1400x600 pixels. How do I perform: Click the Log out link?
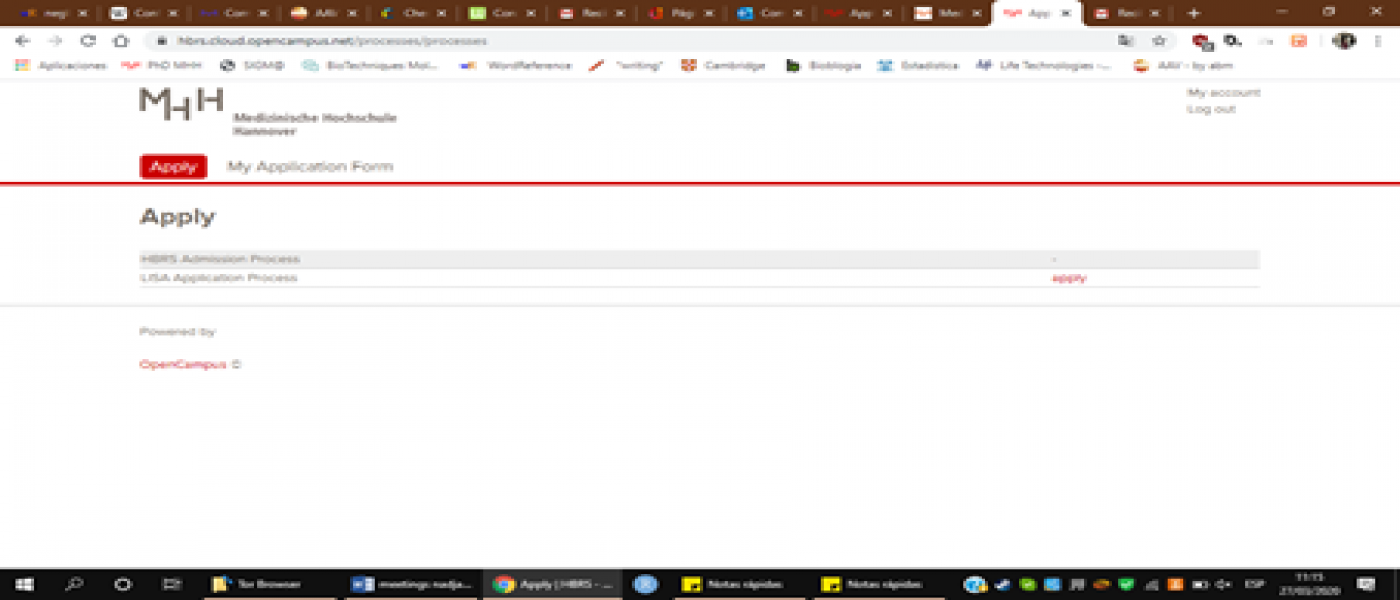(1211, 109)
